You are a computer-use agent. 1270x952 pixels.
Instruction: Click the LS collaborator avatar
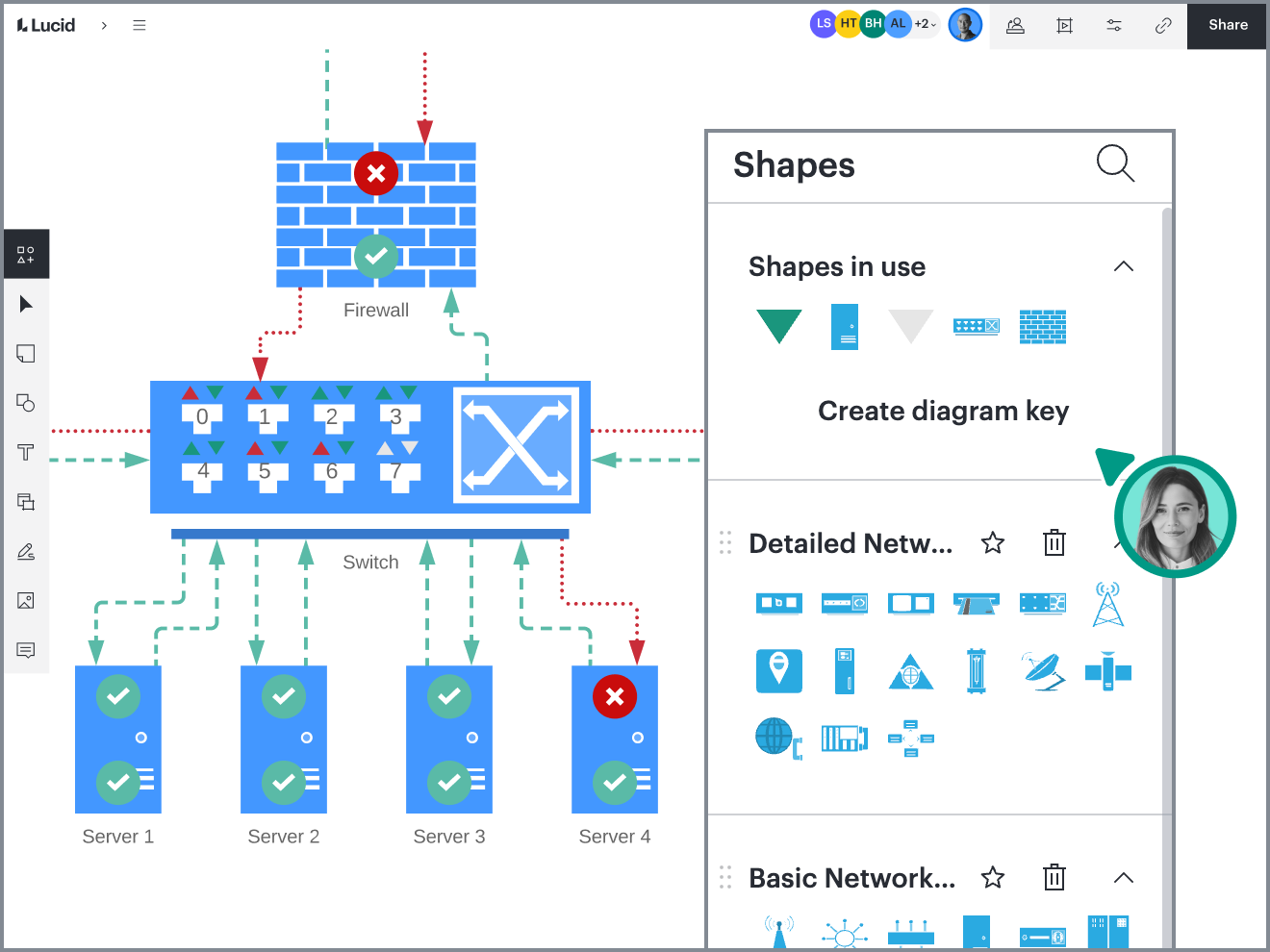point(824,24)
